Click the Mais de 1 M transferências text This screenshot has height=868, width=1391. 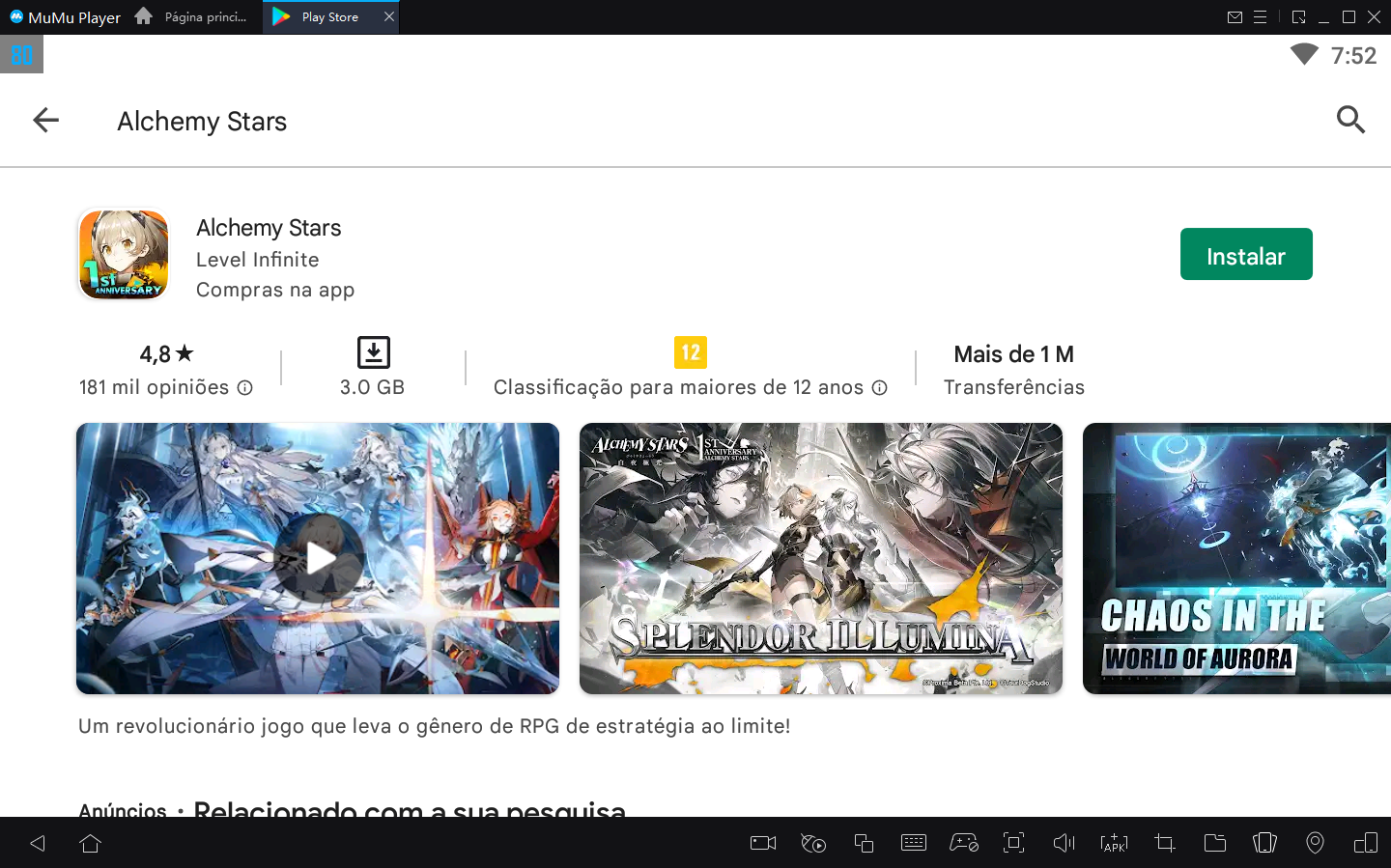pyautogui.click(x=1013, y=370)
